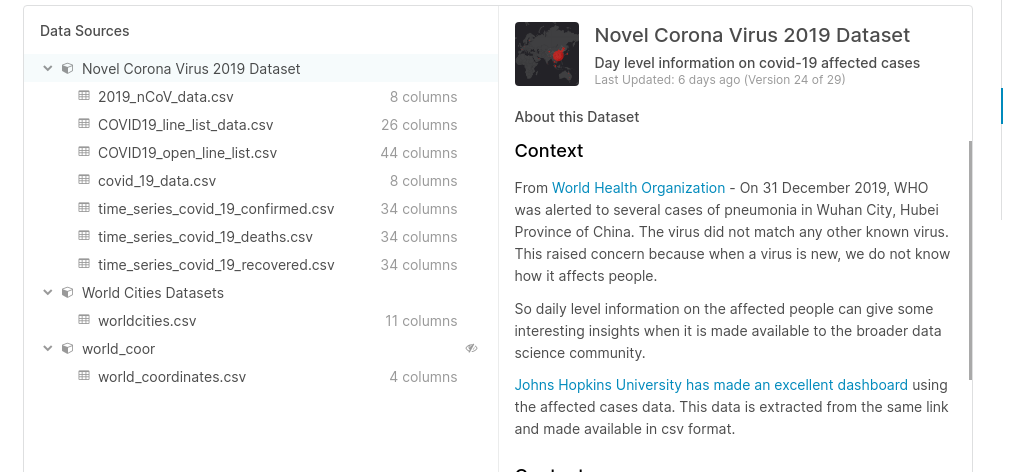1026x472 pixels.
Task: Click the table icon beside 2019_nCoV_data.csv
Action: [x=84, y=97]
